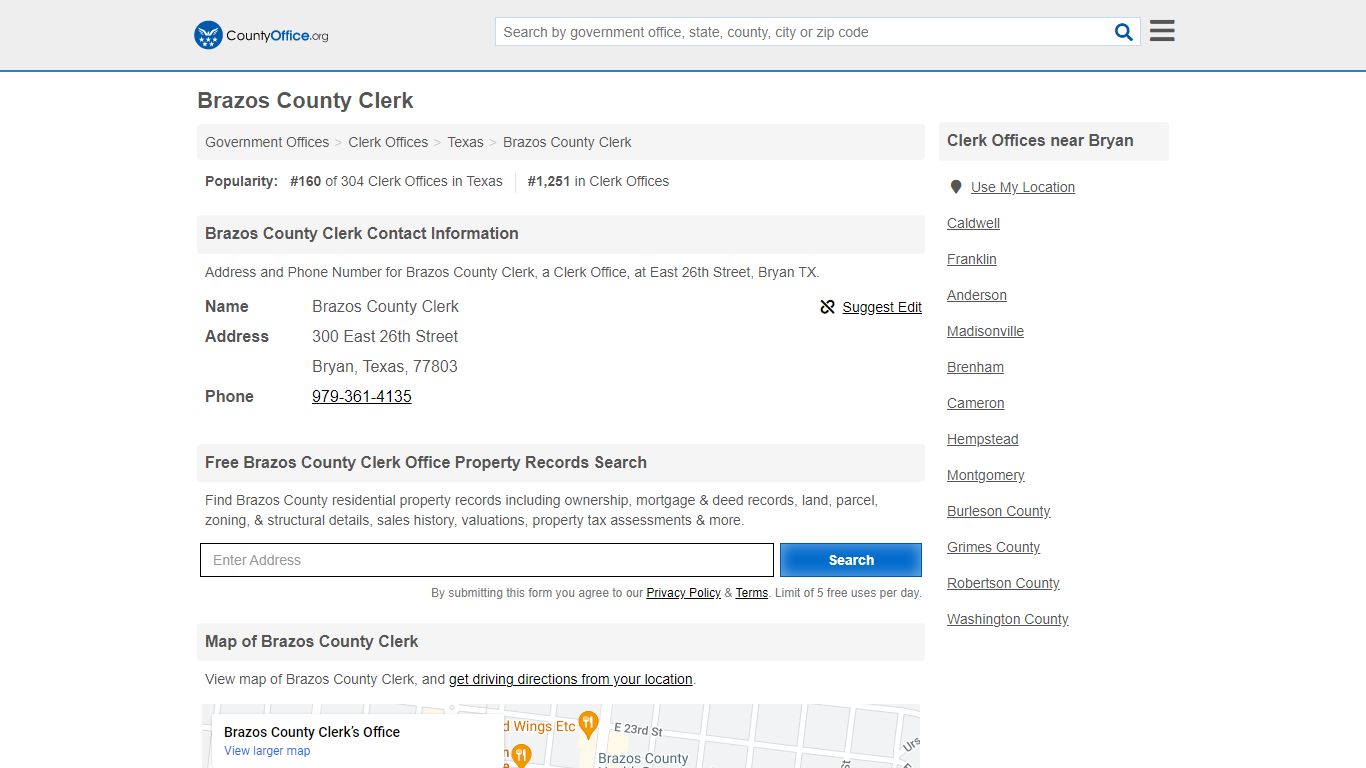1366x768 pixels.
Task: Click the #160 popularity rank text
Action: pos(305,181)
